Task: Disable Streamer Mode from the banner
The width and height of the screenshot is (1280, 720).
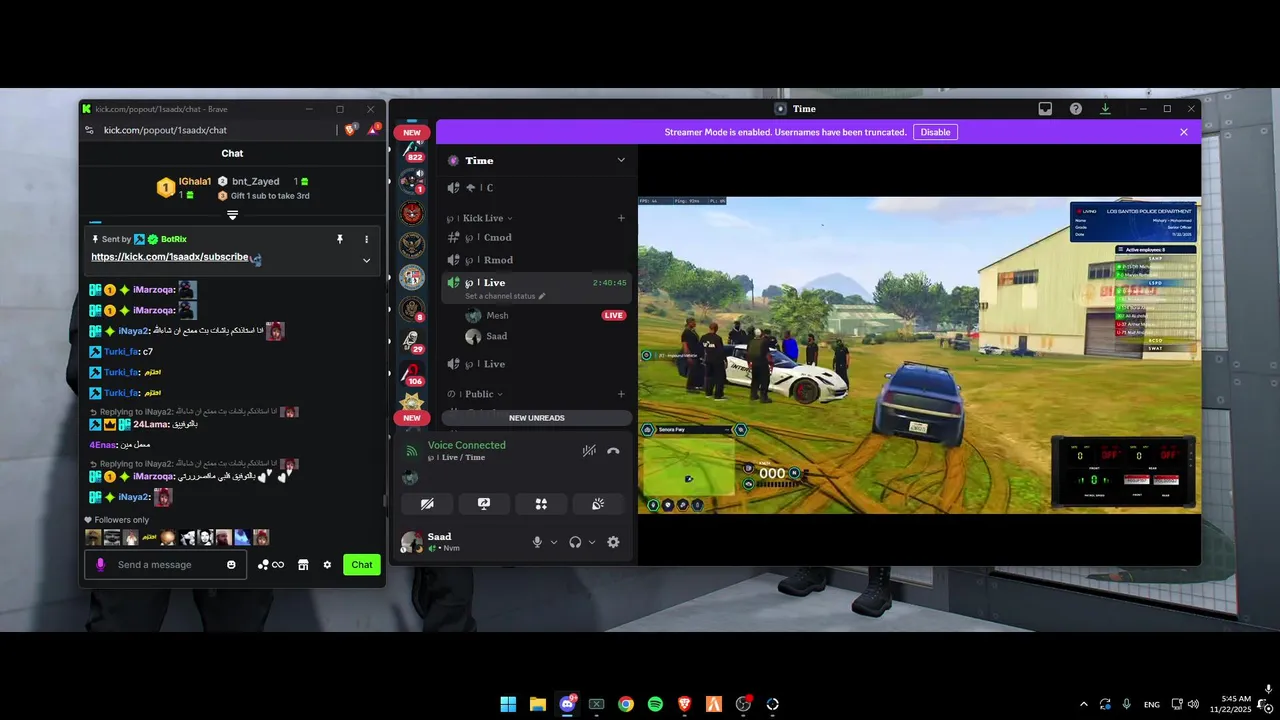Action: click(x=935, y=132)
